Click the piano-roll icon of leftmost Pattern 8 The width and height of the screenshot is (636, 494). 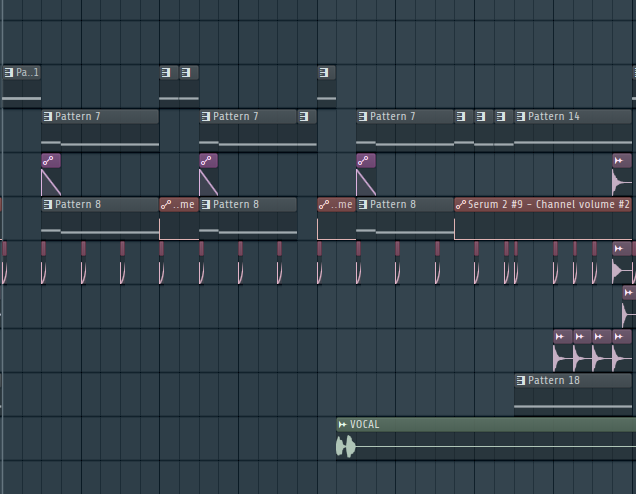click(48, 205)
